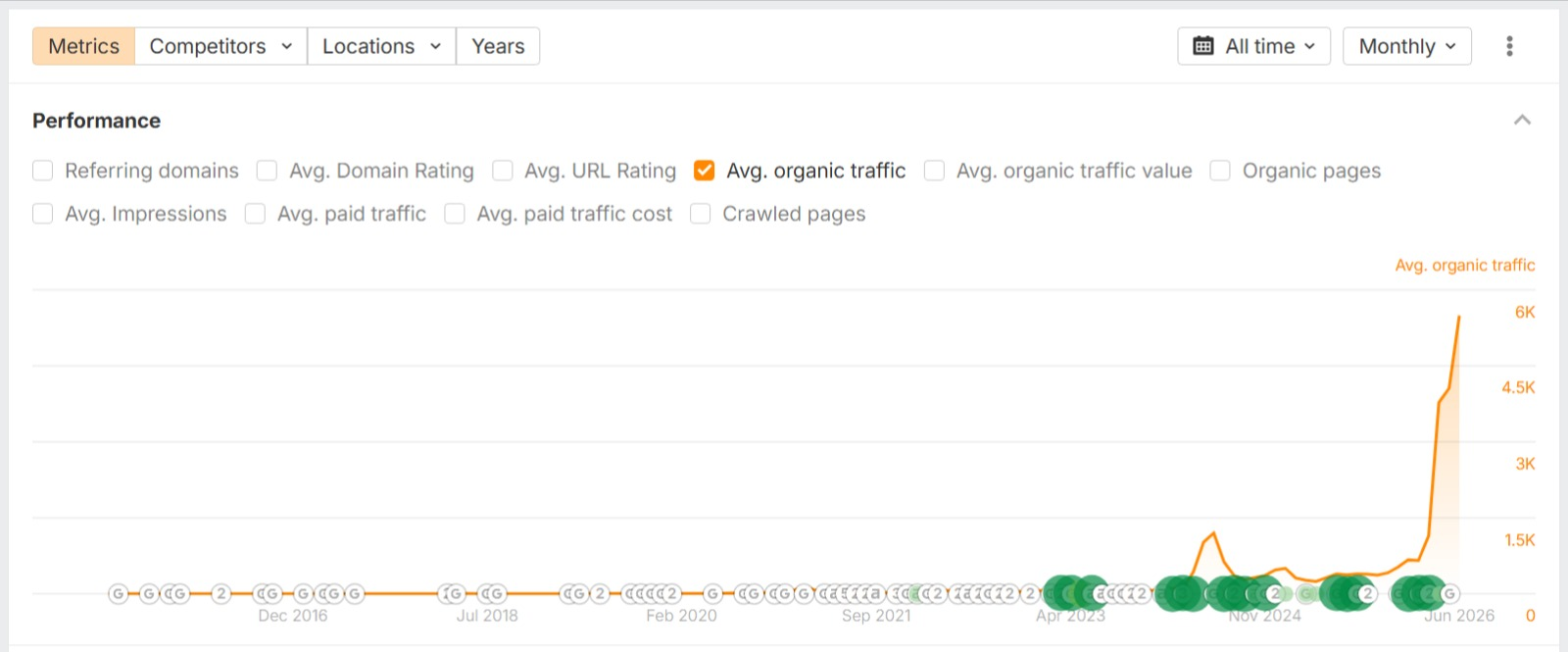Click the first G update marker on timeline
Viewport: 1568px width, 652px height.
tap(118, 593)
